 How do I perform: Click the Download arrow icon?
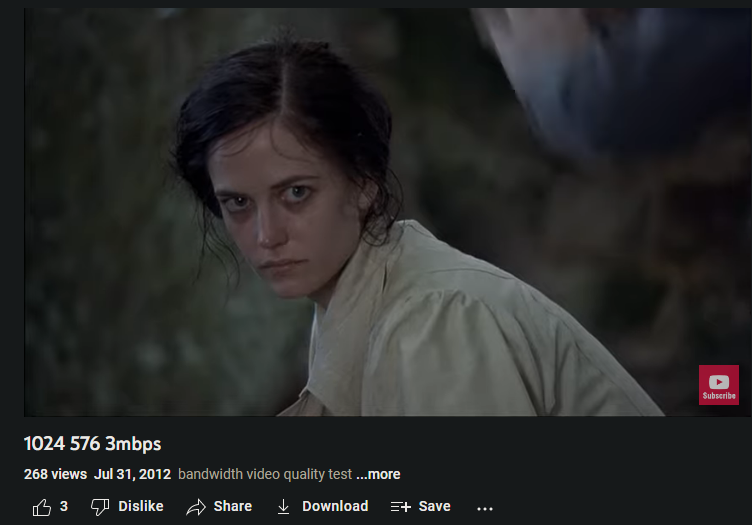[x=283, y=507]
